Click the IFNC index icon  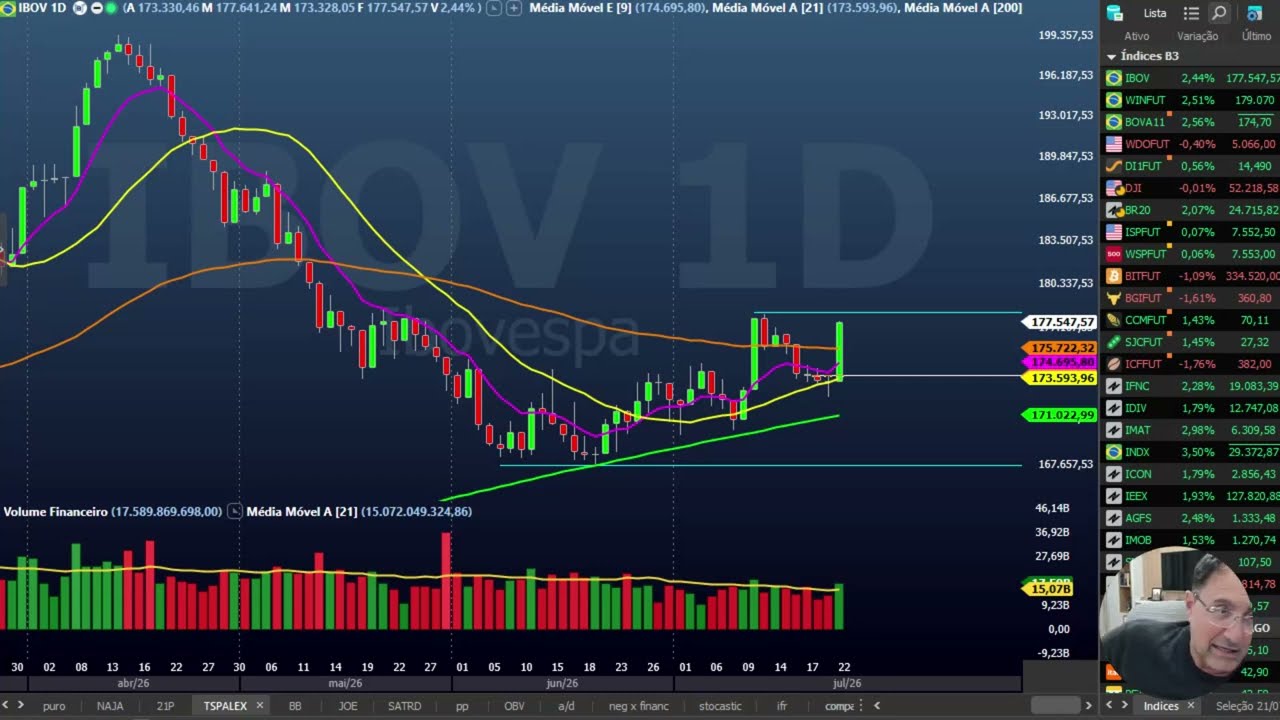point(1114,386)
